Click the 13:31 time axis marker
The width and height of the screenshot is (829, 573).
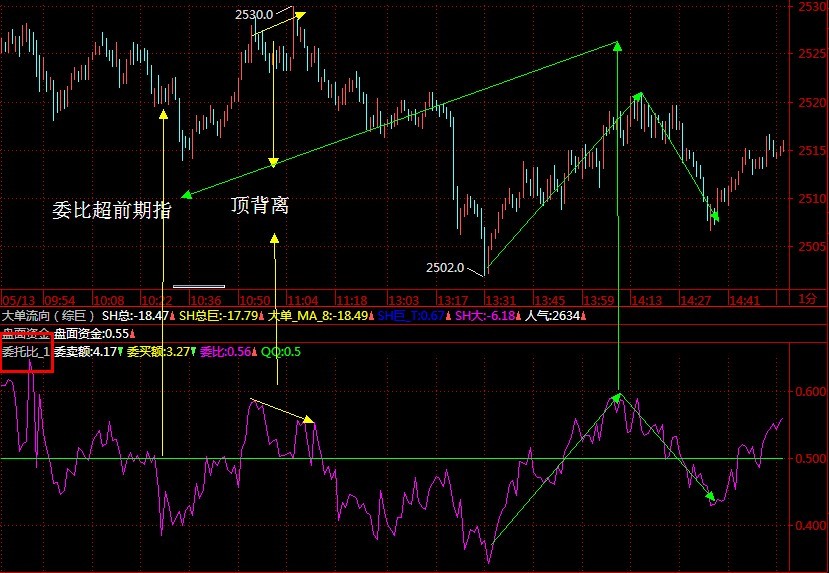[498, 299]
